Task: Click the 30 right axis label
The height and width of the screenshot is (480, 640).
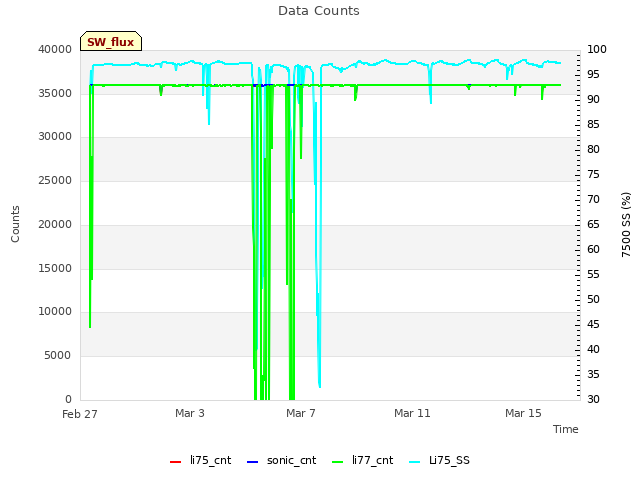Action: coord(593,399)
